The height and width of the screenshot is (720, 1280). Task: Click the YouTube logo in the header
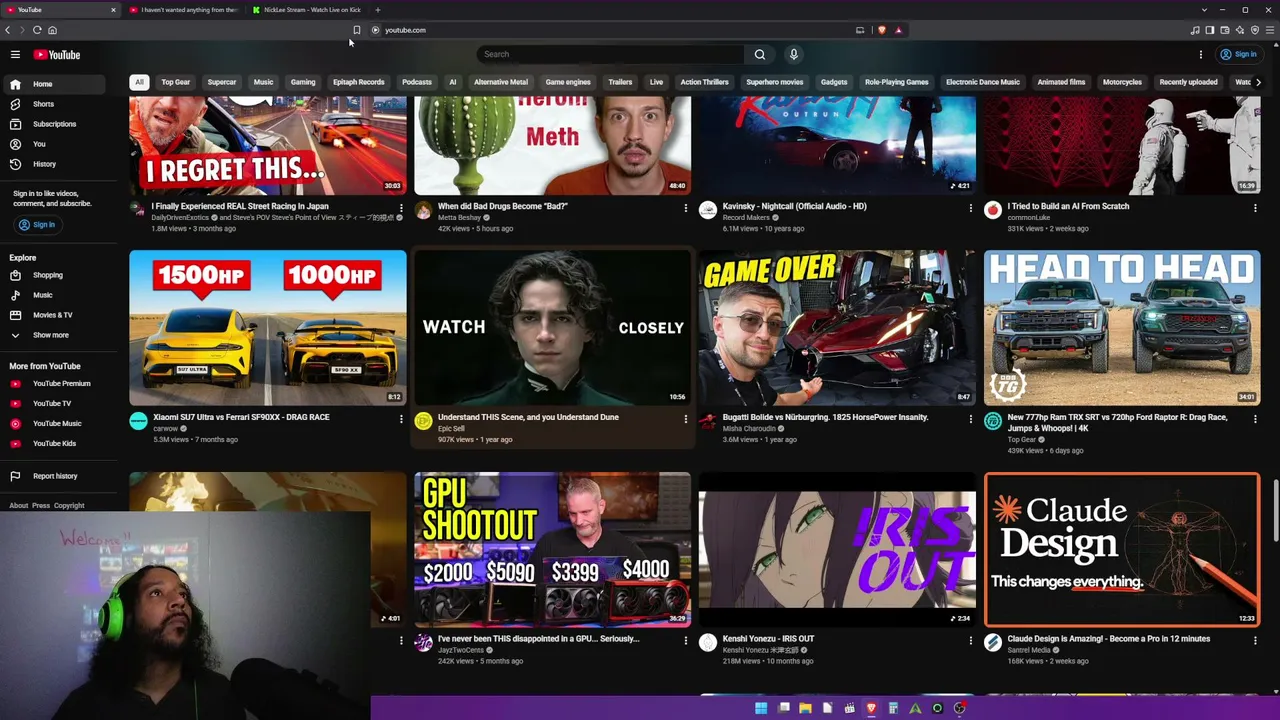click(x=56, y=54)
